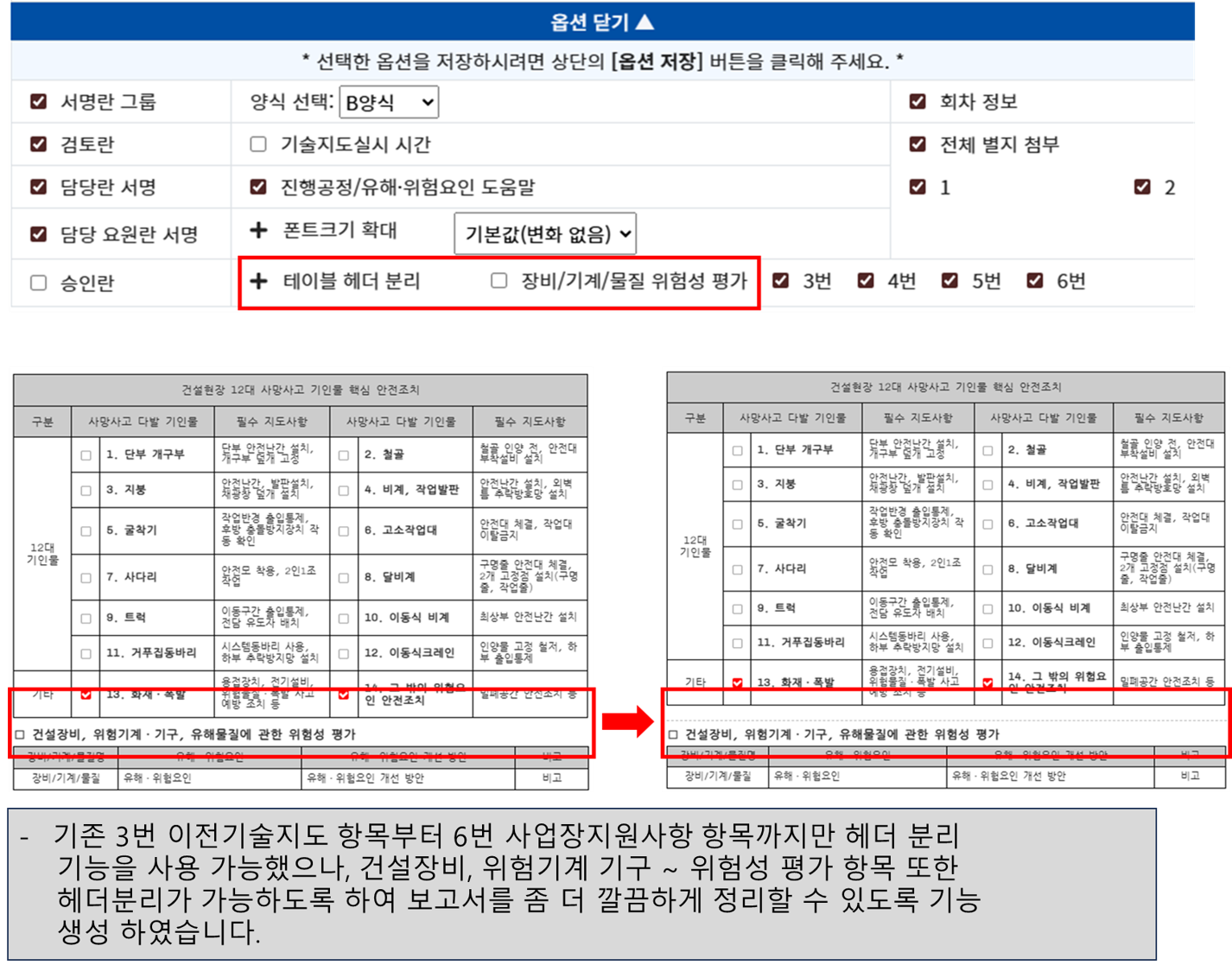This screenshot has width=1232, height=965.
Task: Click 최상부 안전난간 설치 cell in left table
Action: pos(530,618)
